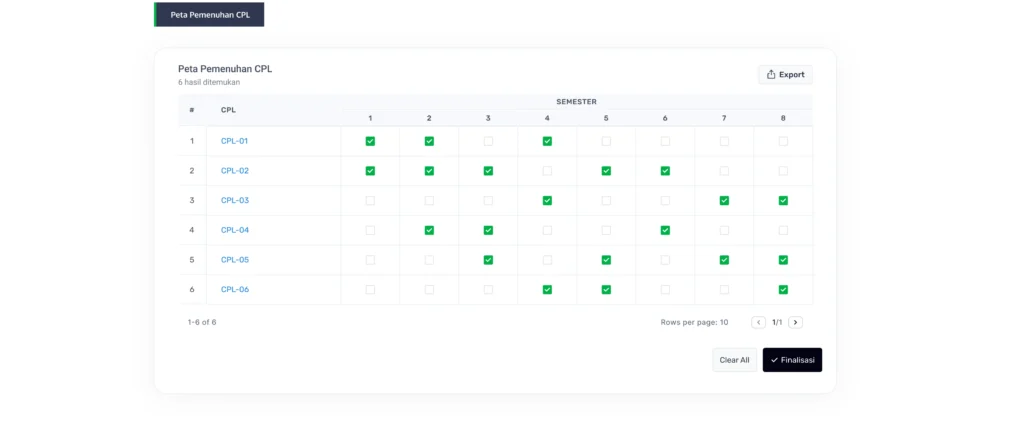
Task: Uncheck CPL-05 semester 8 checkbox
Action: (783, 260)
